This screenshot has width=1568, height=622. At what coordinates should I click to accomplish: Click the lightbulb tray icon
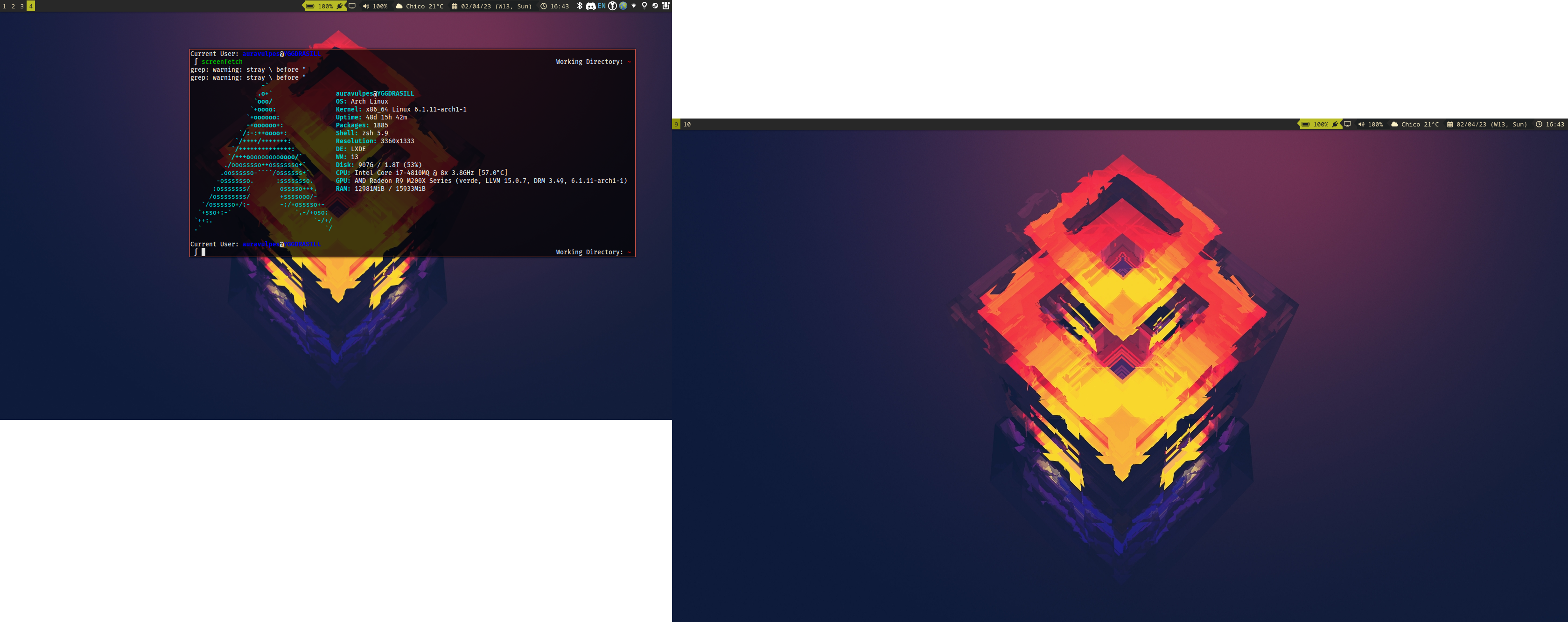644,6
